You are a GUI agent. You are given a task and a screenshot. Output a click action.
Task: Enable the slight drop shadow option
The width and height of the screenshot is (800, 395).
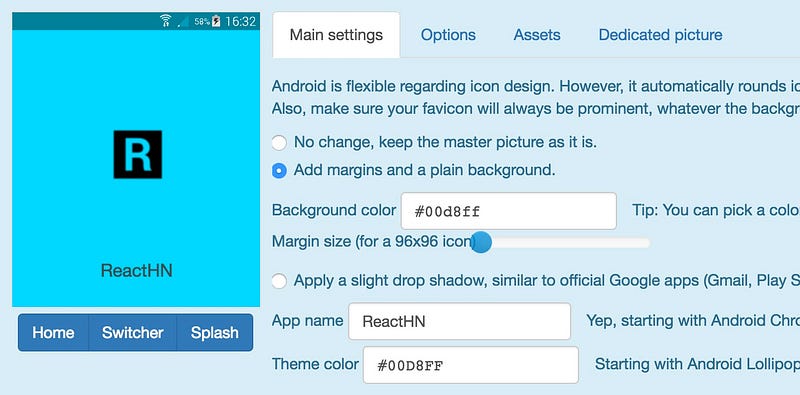(279, 281)
